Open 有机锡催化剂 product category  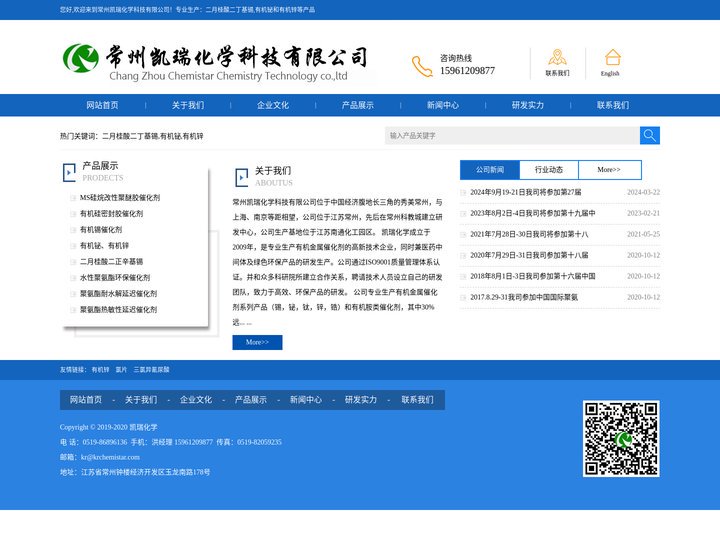point(101,230)
